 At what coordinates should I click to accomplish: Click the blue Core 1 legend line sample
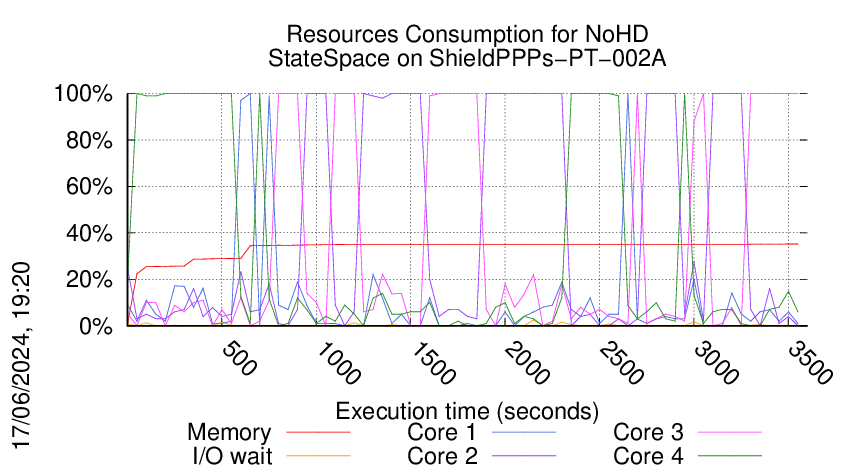pos(524,432)
